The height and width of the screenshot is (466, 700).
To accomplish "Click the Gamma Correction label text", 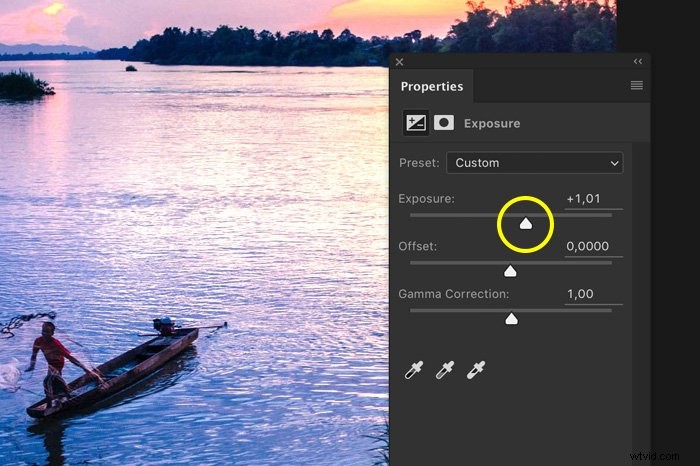I will (x=454, y=294).
